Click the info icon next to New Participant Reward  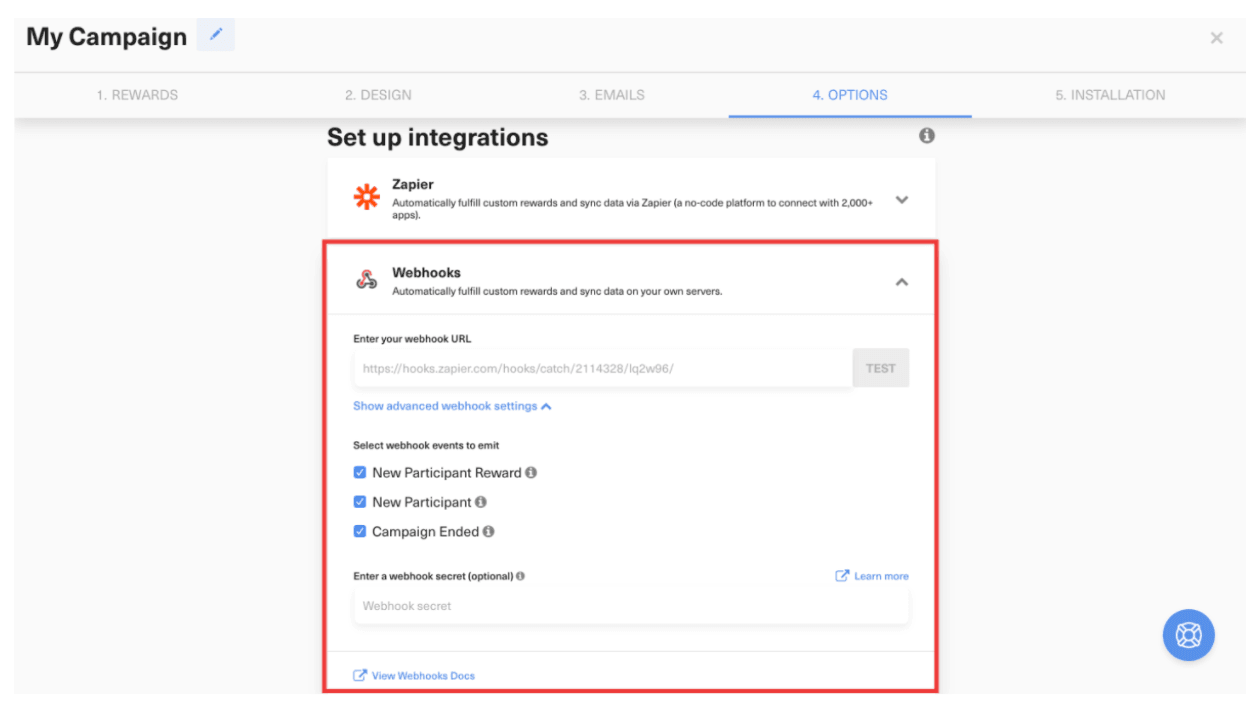(531, 472)
